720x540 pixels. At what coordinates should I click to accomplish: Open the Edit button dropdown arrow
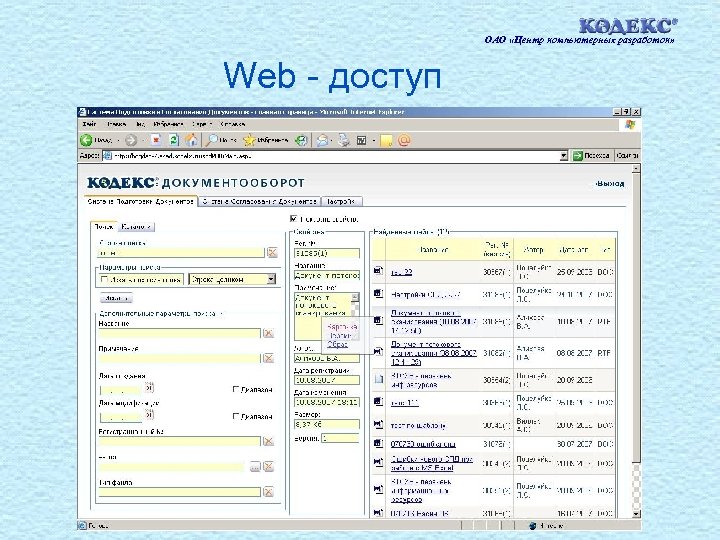374,141
